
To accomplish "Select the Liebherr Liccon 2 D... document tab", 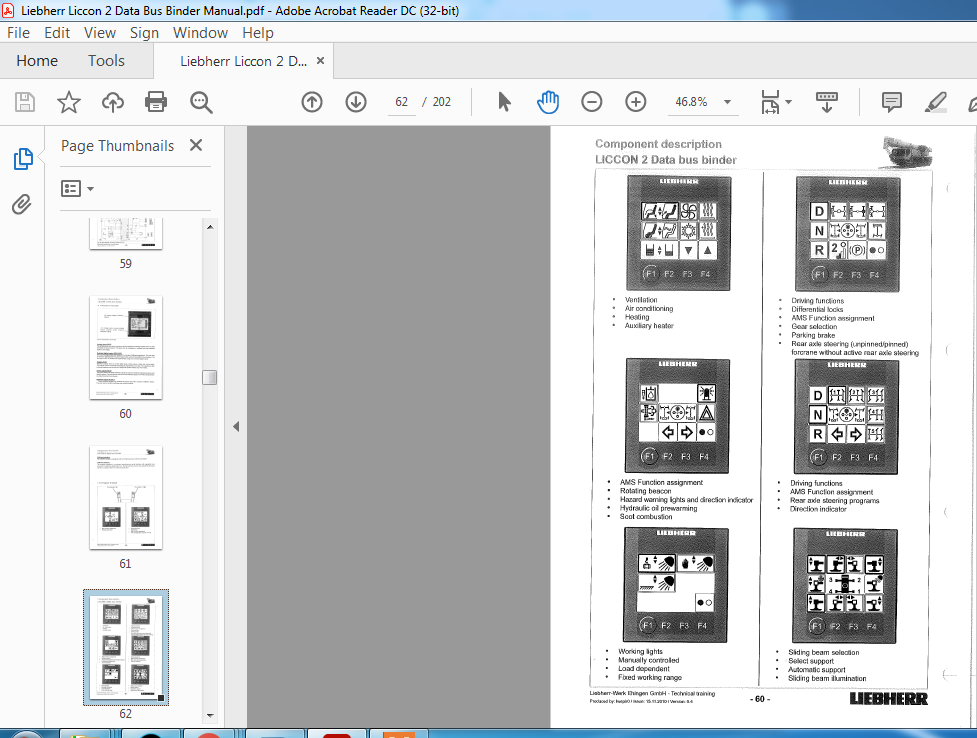I will coord(244,61).
